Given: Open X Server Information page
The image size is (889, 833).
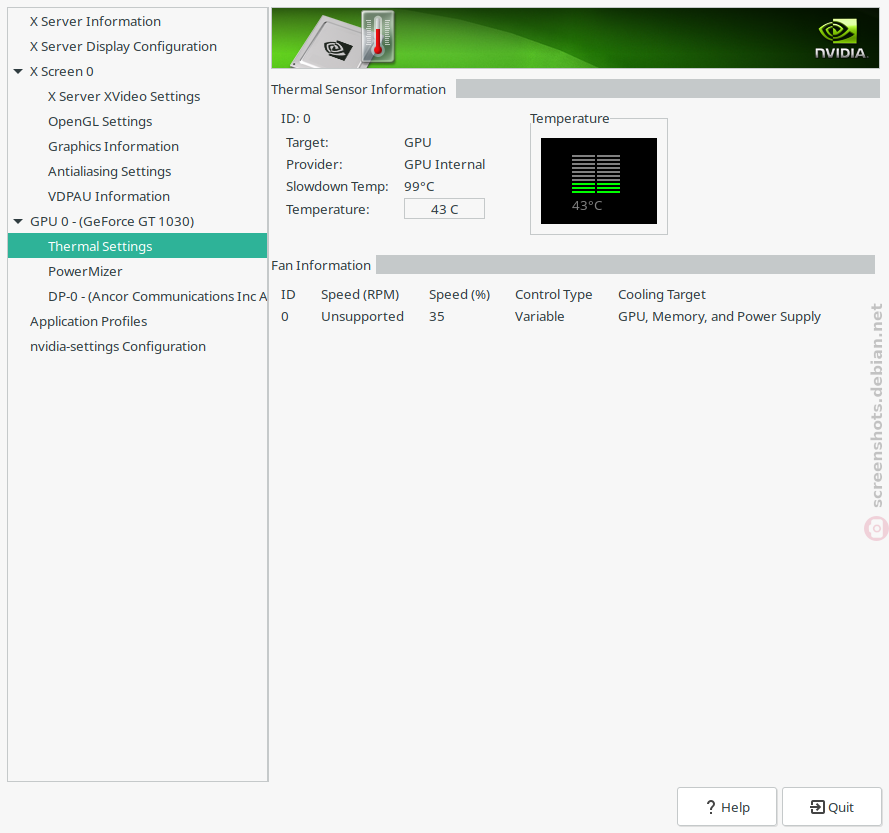Looking at the screenshot, I should click(x=95, y=22).
